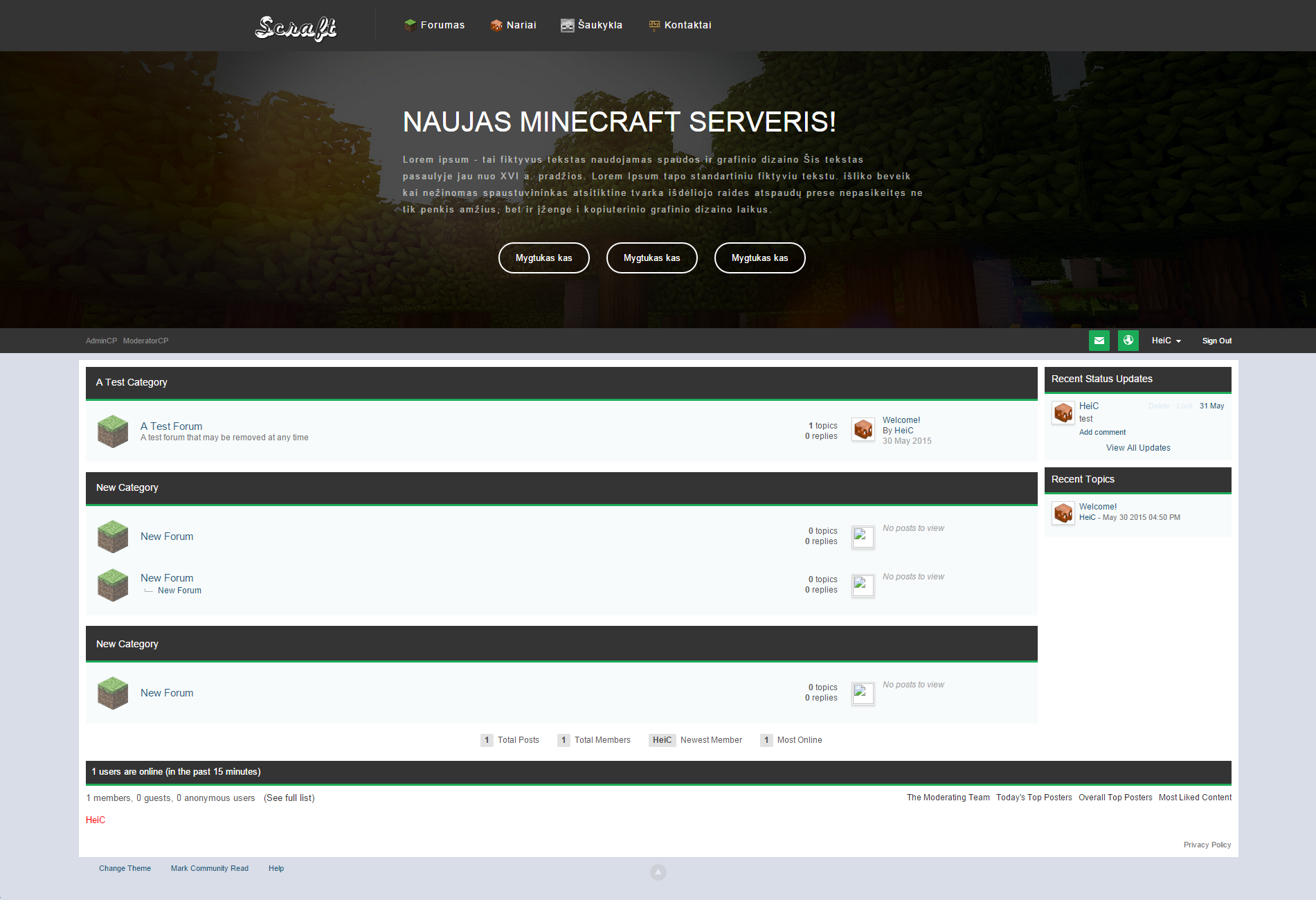This screenshot has width=1316, height=900.
Task: Open Privacy Policy link
Action: point(1207,845)
